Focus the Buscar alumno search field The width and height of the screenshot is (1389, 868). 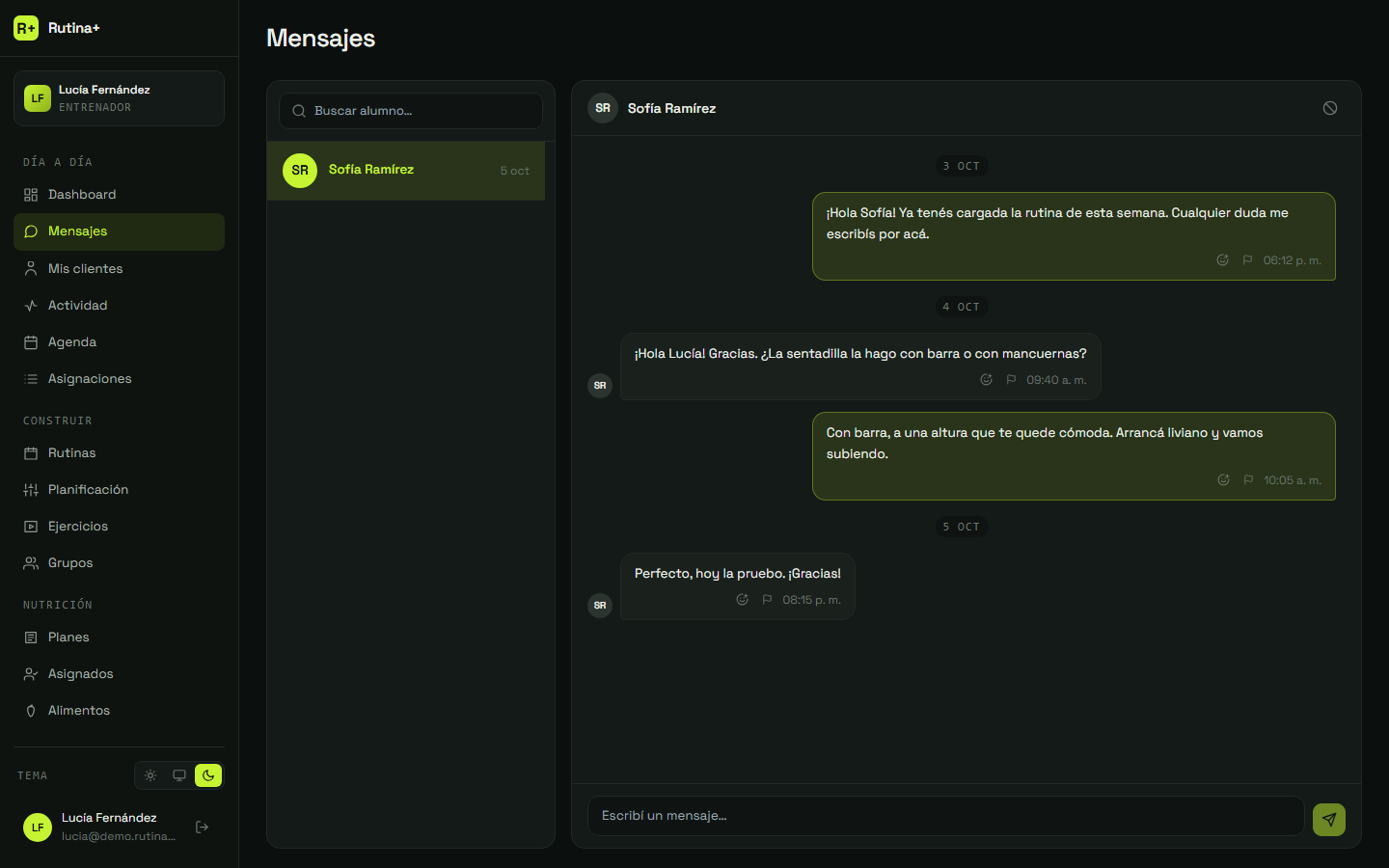[x=411, y=111]
